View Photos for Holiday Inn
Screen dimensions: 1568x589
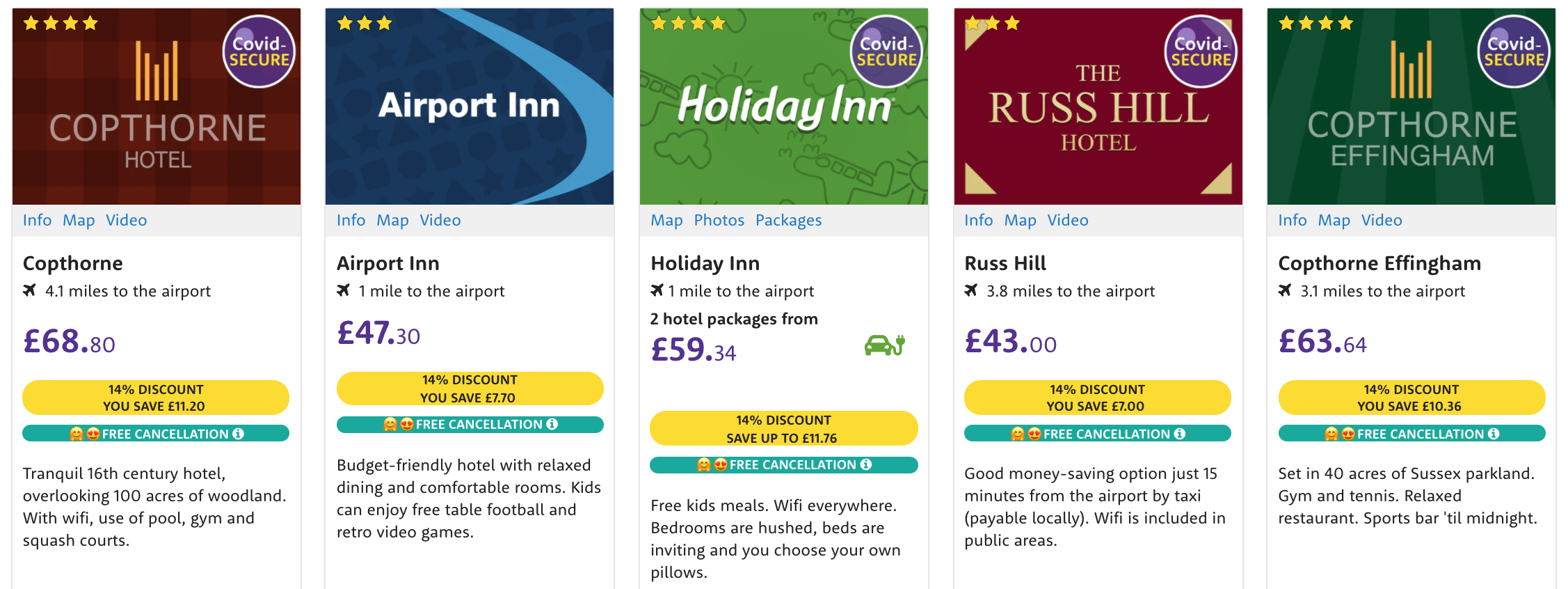tap(719, 220)
